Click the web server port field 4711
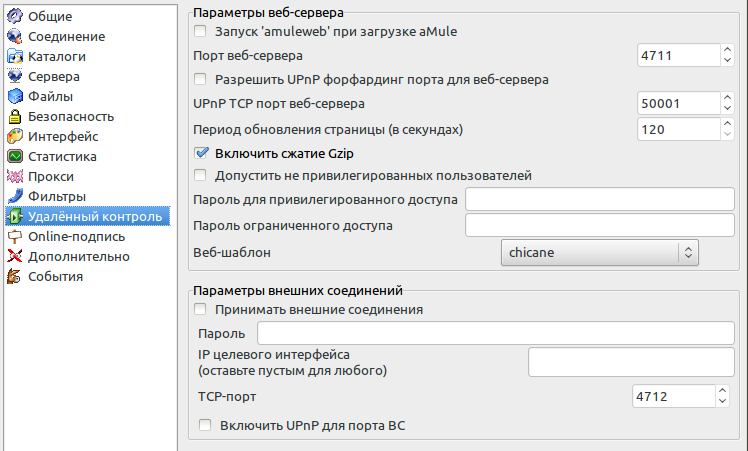Image resolution: width=748 pixels, height=451 pixels. pos(678,55)
